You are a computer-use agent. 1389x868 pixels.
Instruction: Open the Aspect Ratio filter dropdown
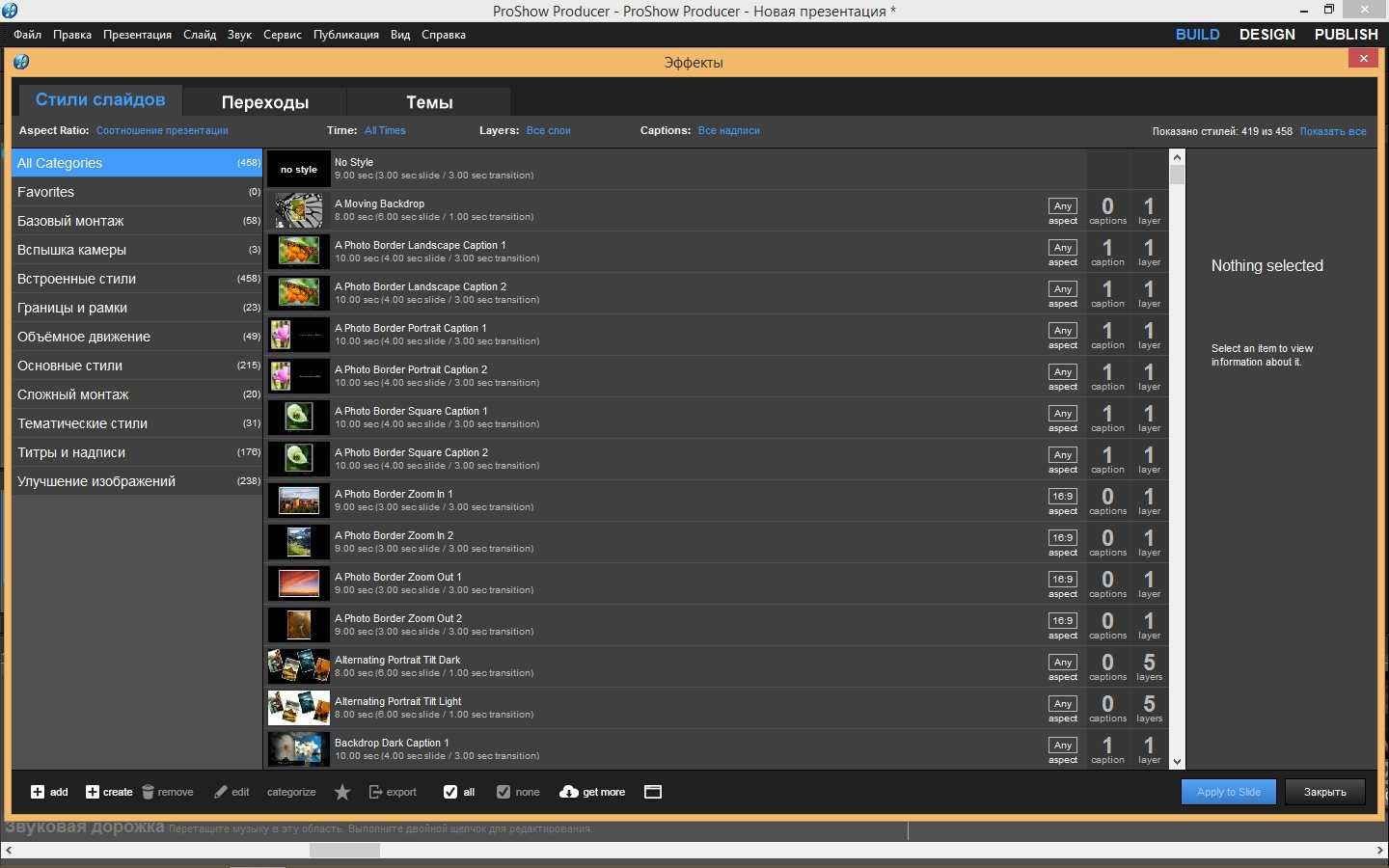coord(162,130)
